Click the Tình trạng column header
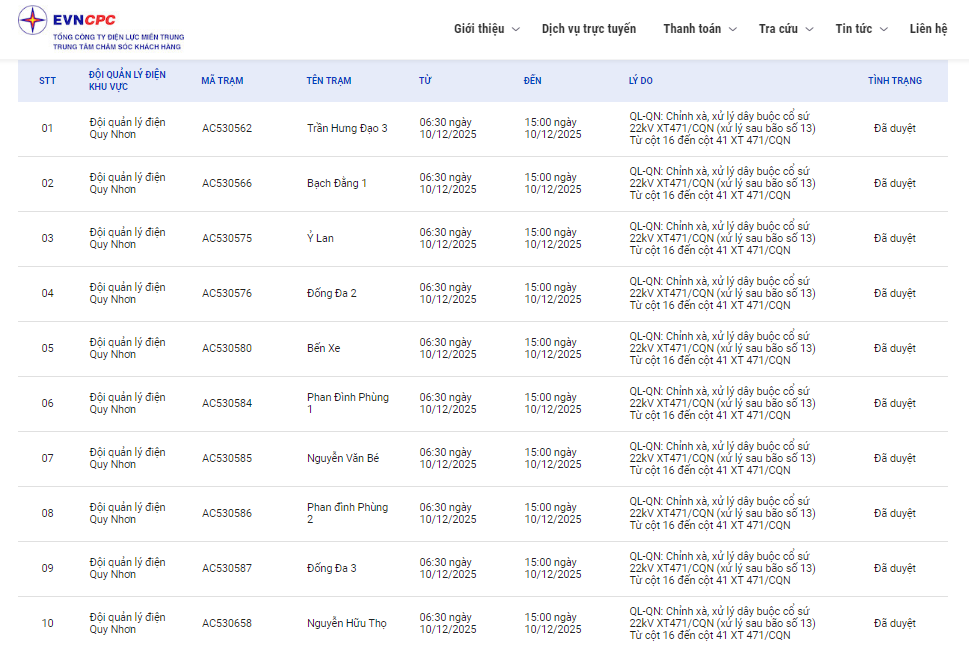 895,81
